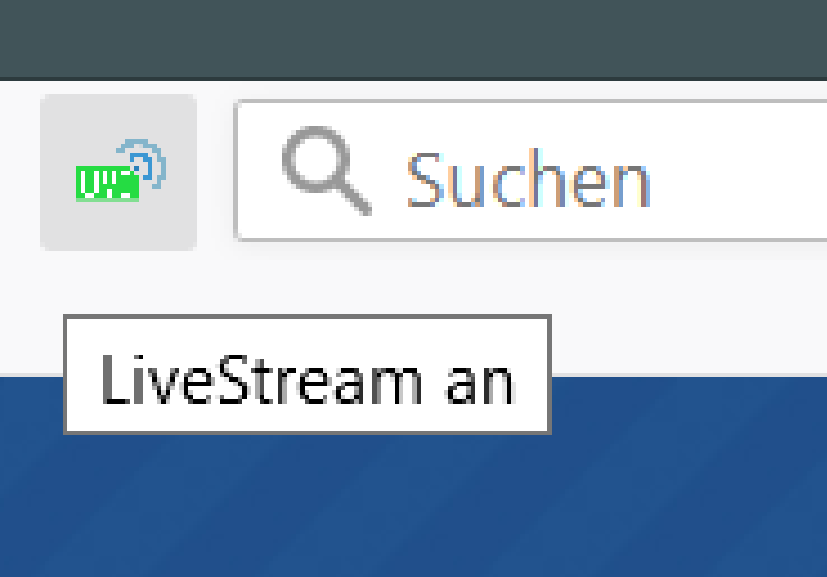
Task: Click the lens circle of the search icon
Action: pyautogui.click(x=316, y=158)
